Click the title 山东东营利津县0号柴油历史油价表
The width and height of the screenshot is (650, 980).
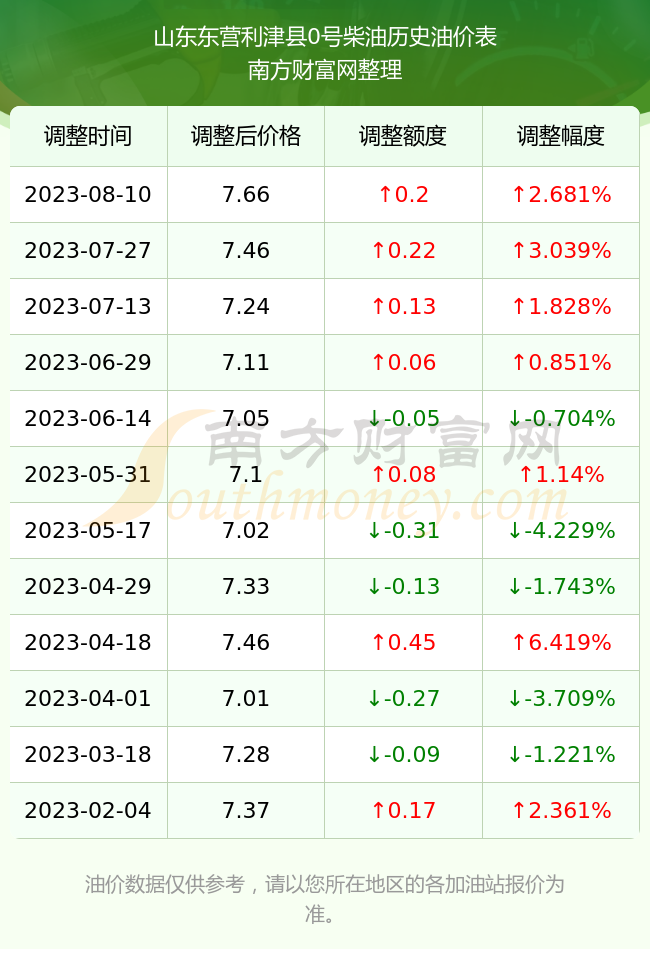coord(325,37)
